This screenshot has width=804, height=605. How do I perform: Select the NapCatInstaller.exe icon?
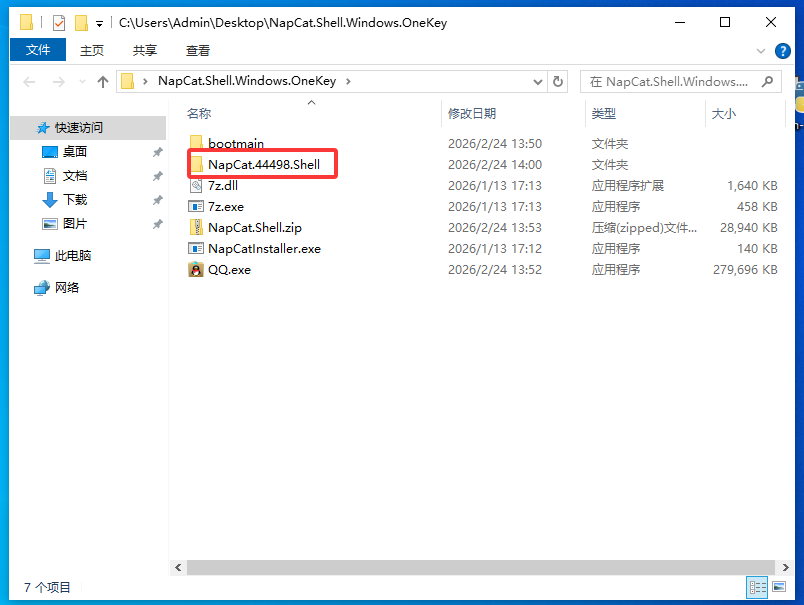(x=196, y=248)
